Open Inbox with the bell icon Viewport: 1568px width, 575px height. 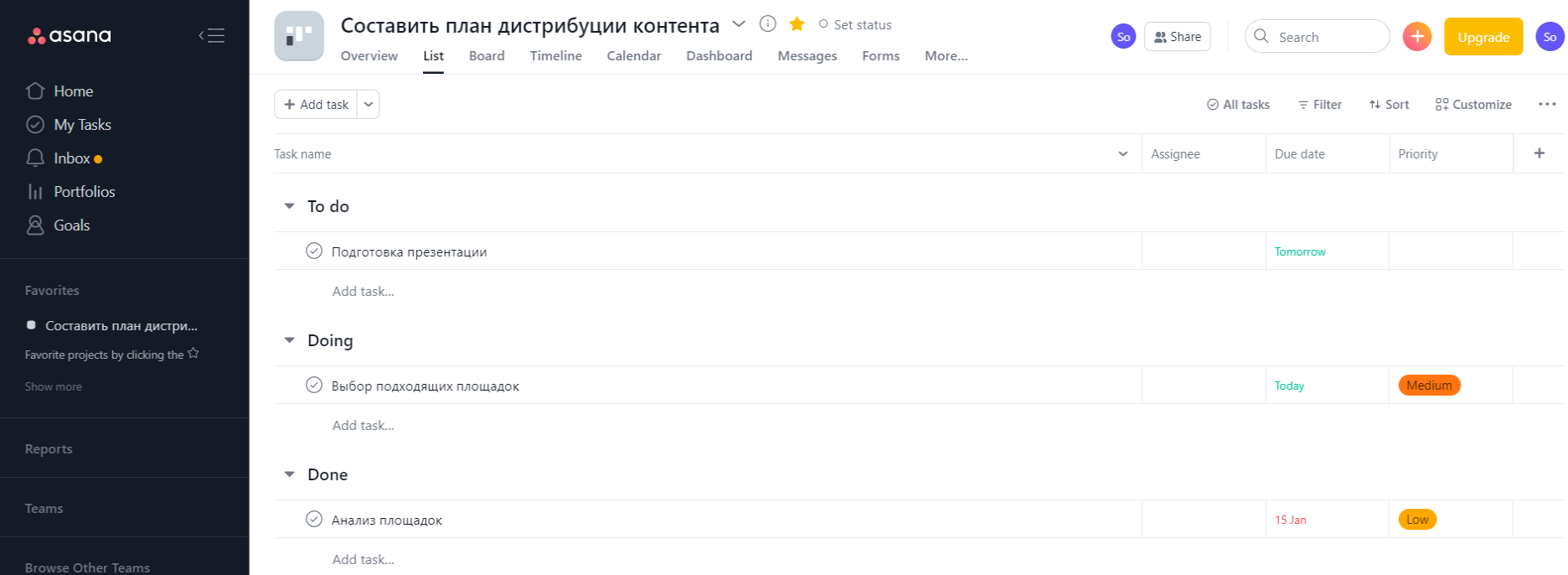35,158
